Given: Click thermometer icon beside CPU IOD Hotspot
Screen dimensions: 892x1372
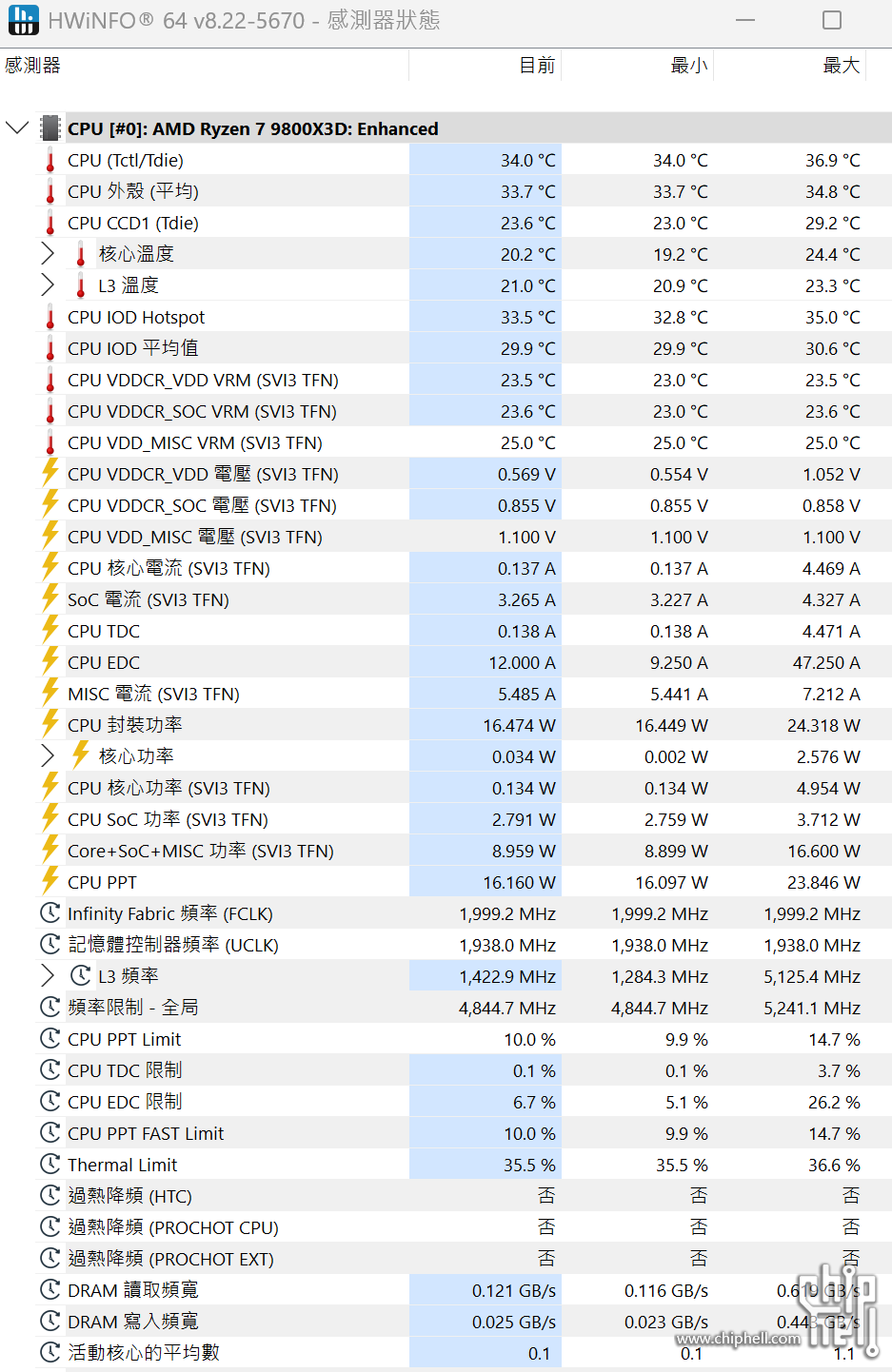Looking at the screenshot, I should coord(50,317).
